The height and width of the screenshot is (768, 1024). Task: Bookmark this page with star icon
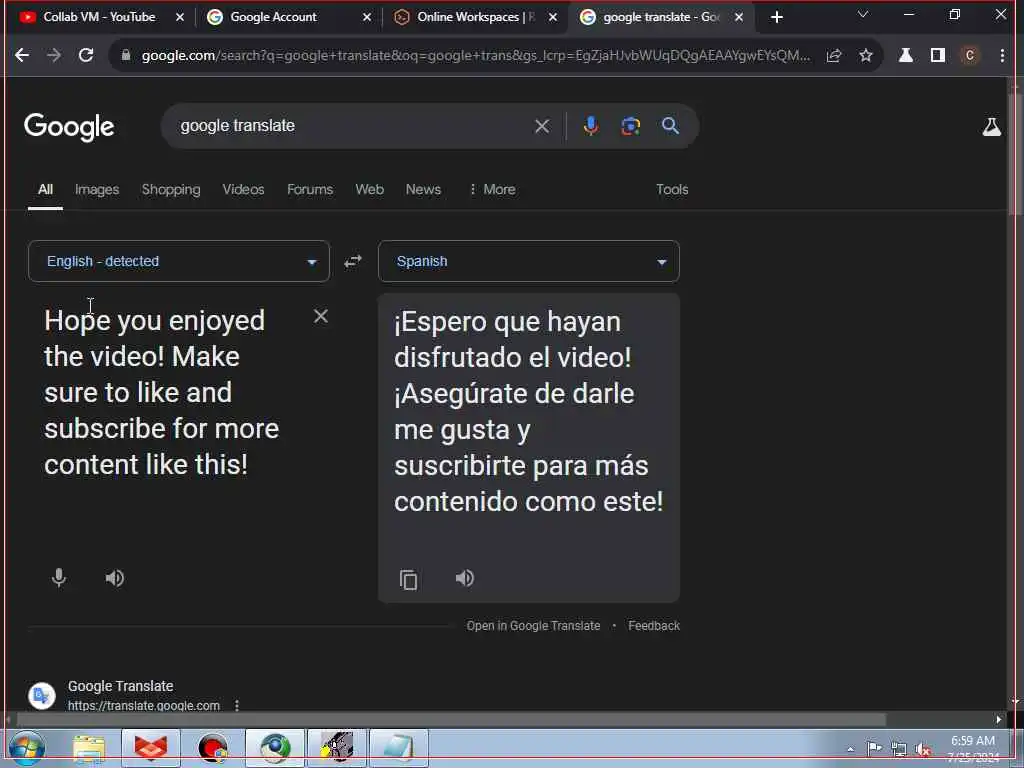pyautogui.click(x=866, y=56)
